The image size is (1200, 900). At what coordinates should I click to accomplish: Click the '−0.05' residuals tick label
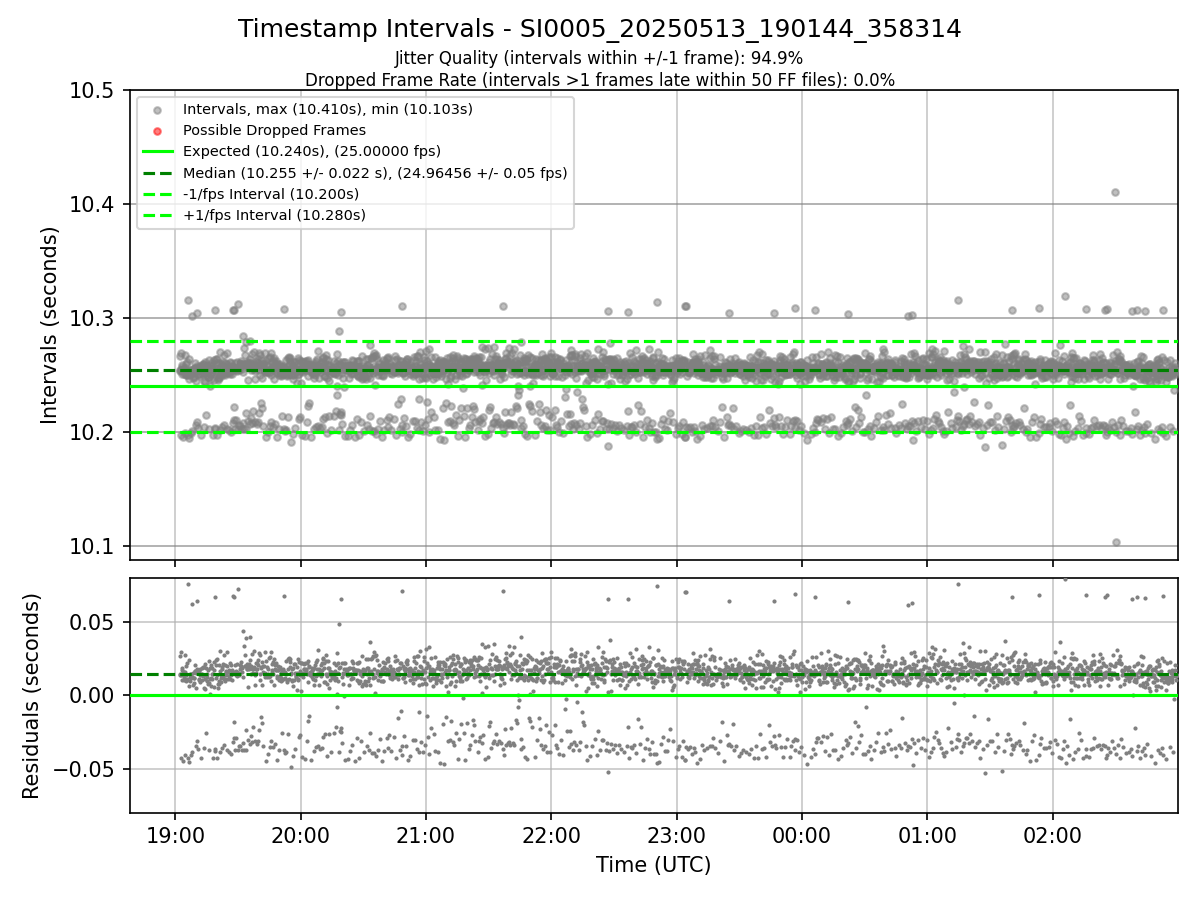(x=86, y=770)
